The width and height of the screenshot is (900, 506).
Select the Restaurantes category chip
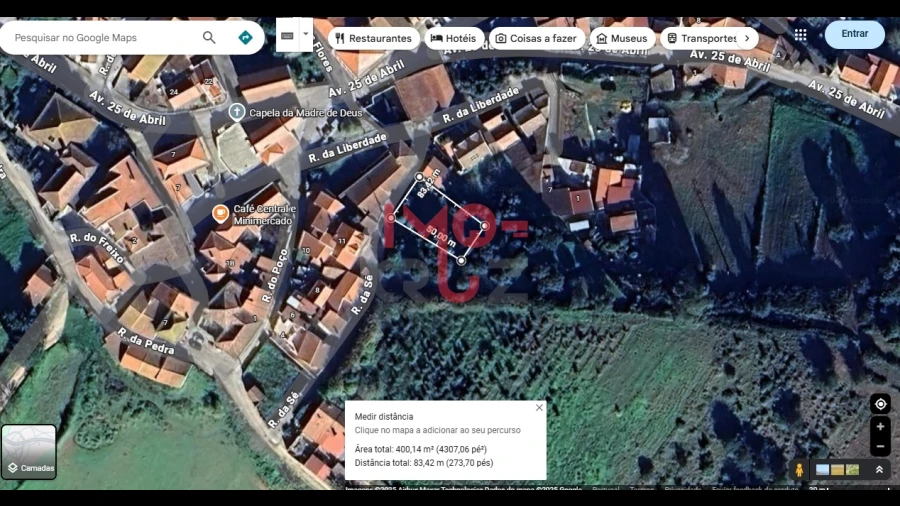(372, 38)
